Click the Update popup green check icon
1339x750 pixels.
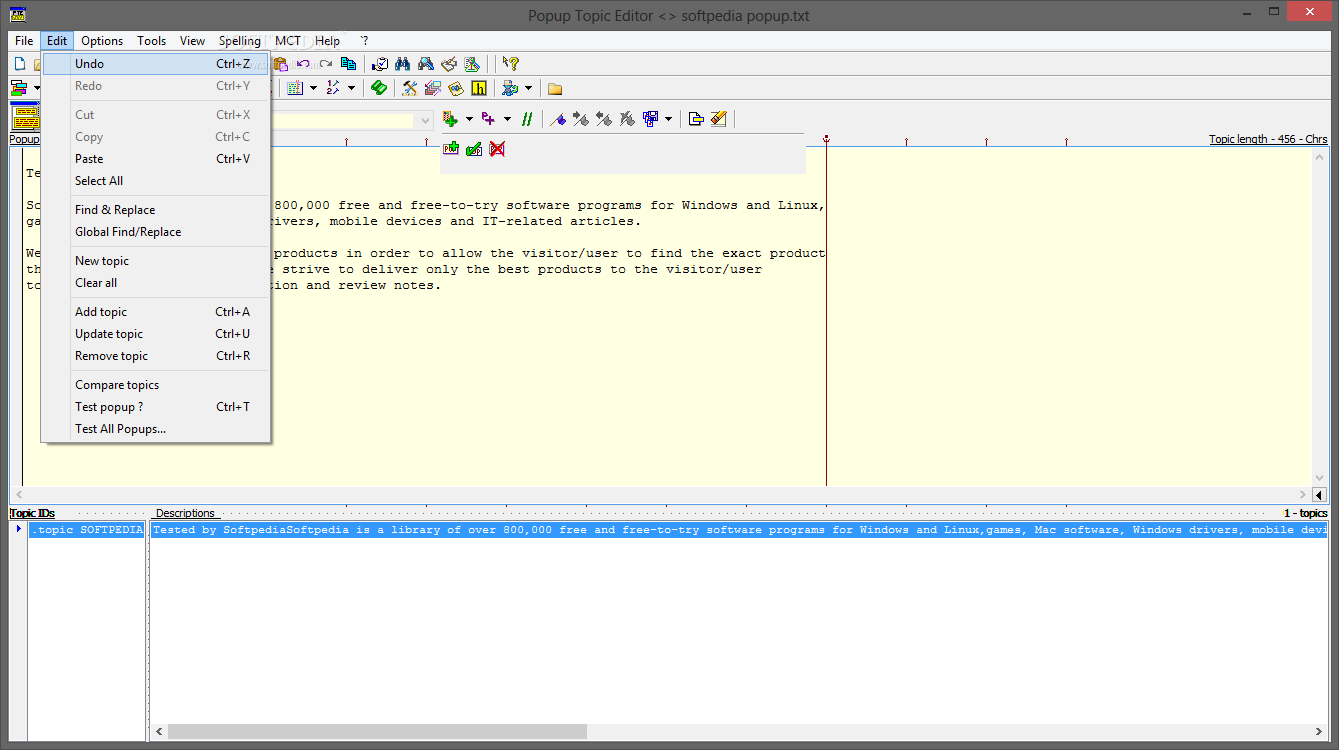point(474,148)
